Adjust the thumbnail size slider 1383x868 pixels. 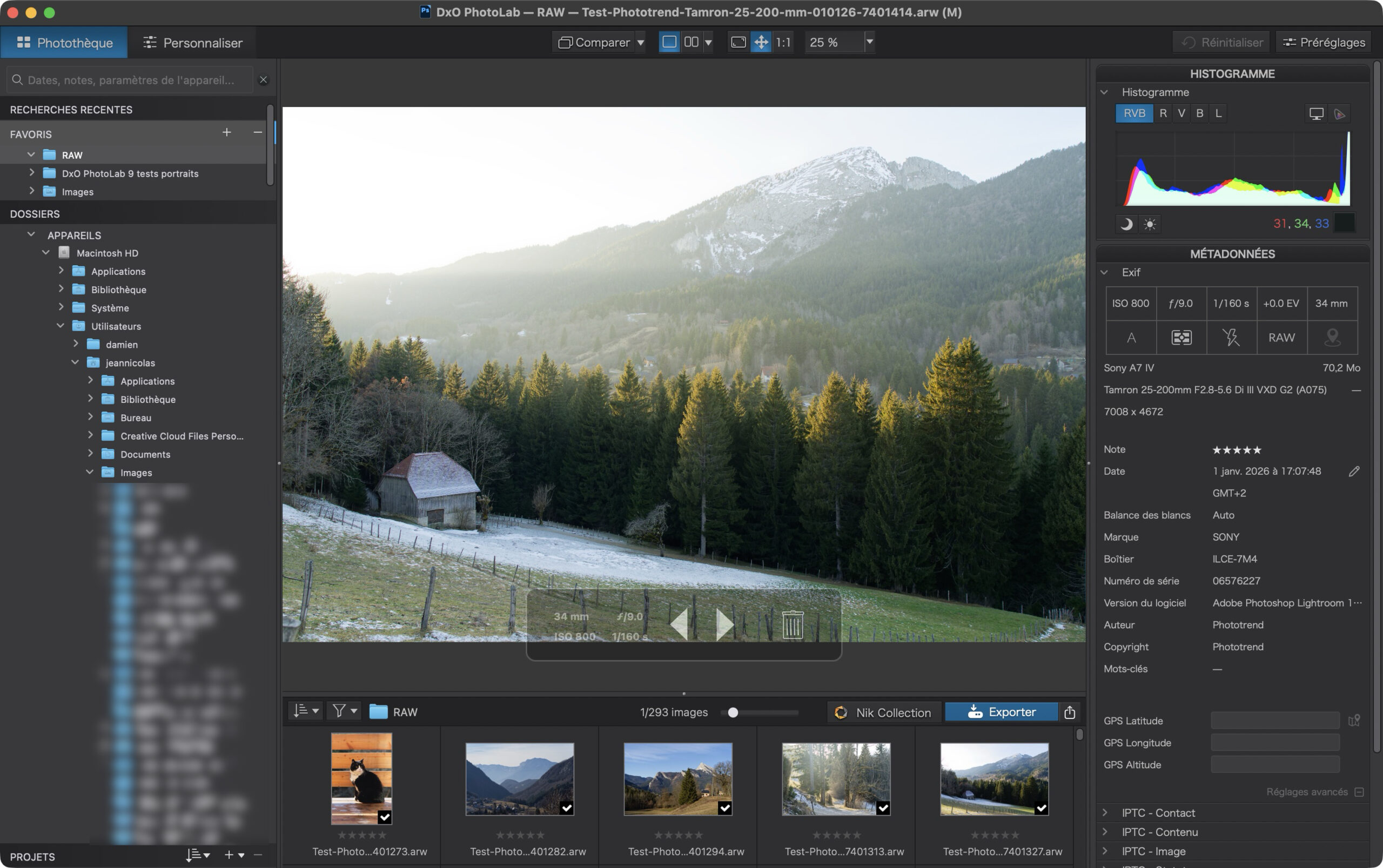pos(733,712)
